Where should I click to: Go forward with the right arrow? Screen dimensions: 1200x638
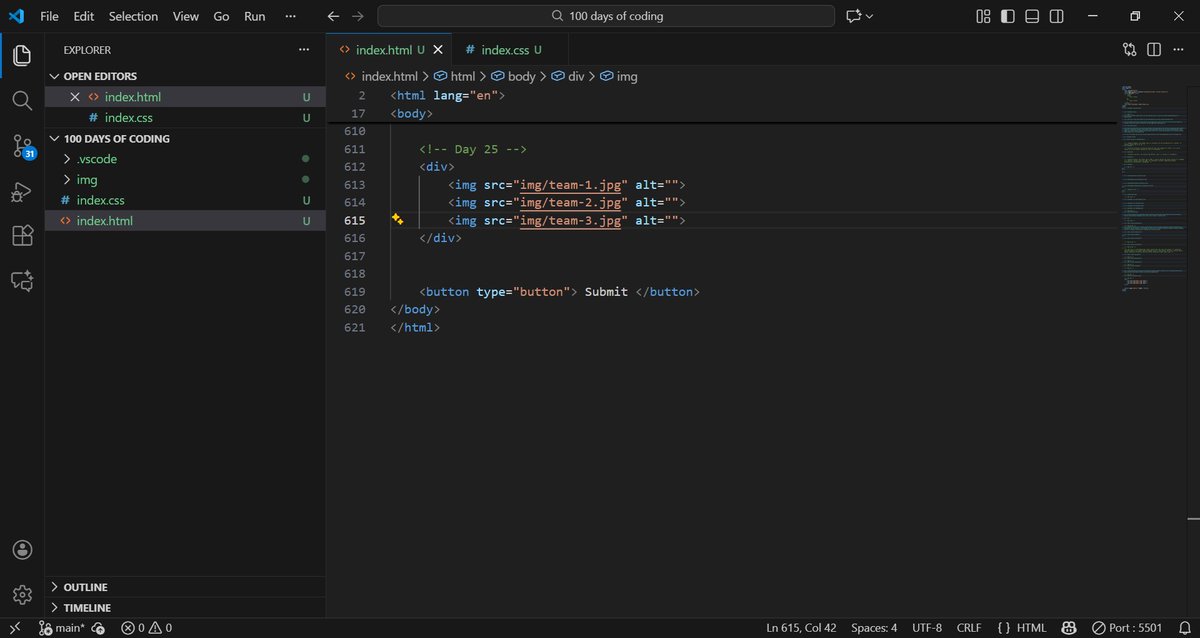[358, 16]
